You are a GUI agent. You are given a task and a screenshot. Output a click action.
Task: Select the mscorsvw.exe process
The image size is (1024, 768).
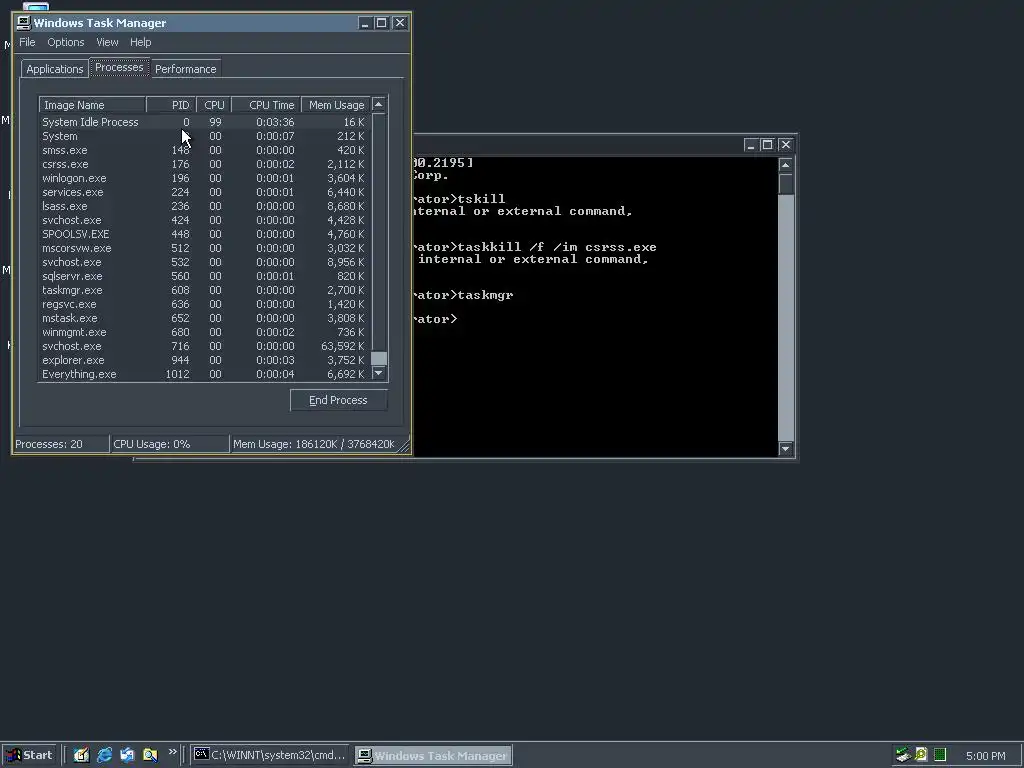tap(204, 248)
